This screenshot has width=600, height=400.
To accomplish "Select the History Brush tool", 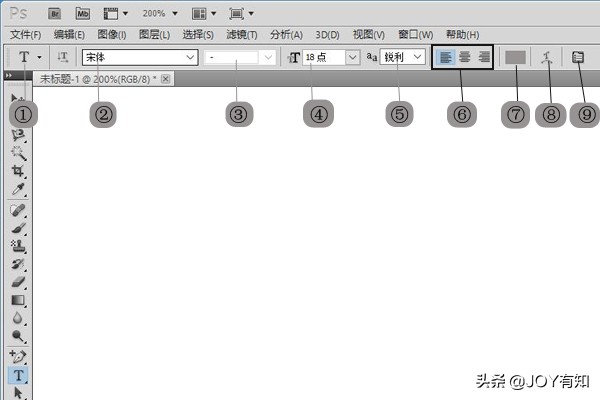I will (18, 264).
